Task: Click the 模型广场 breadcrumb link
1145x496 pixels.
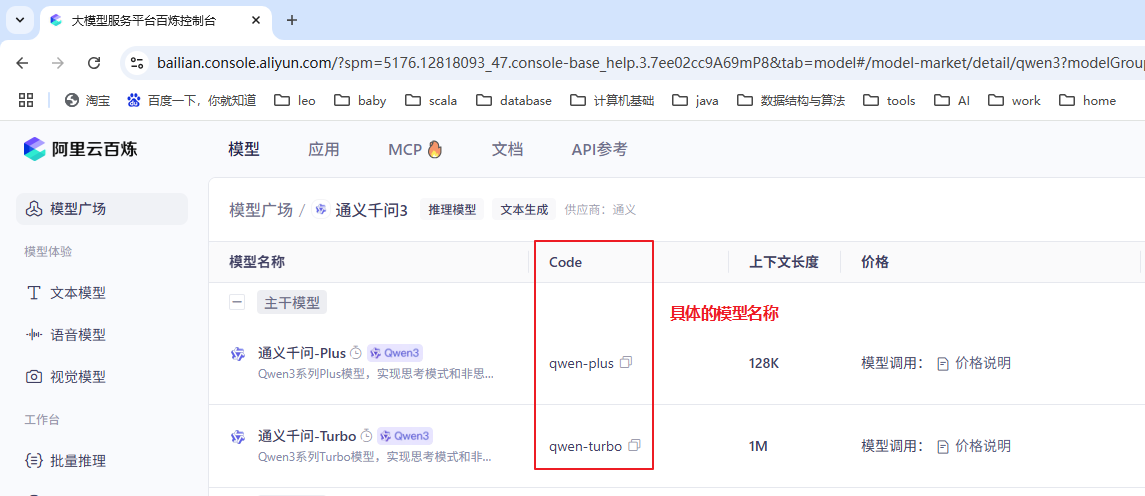Action: [x=261, y=210]
